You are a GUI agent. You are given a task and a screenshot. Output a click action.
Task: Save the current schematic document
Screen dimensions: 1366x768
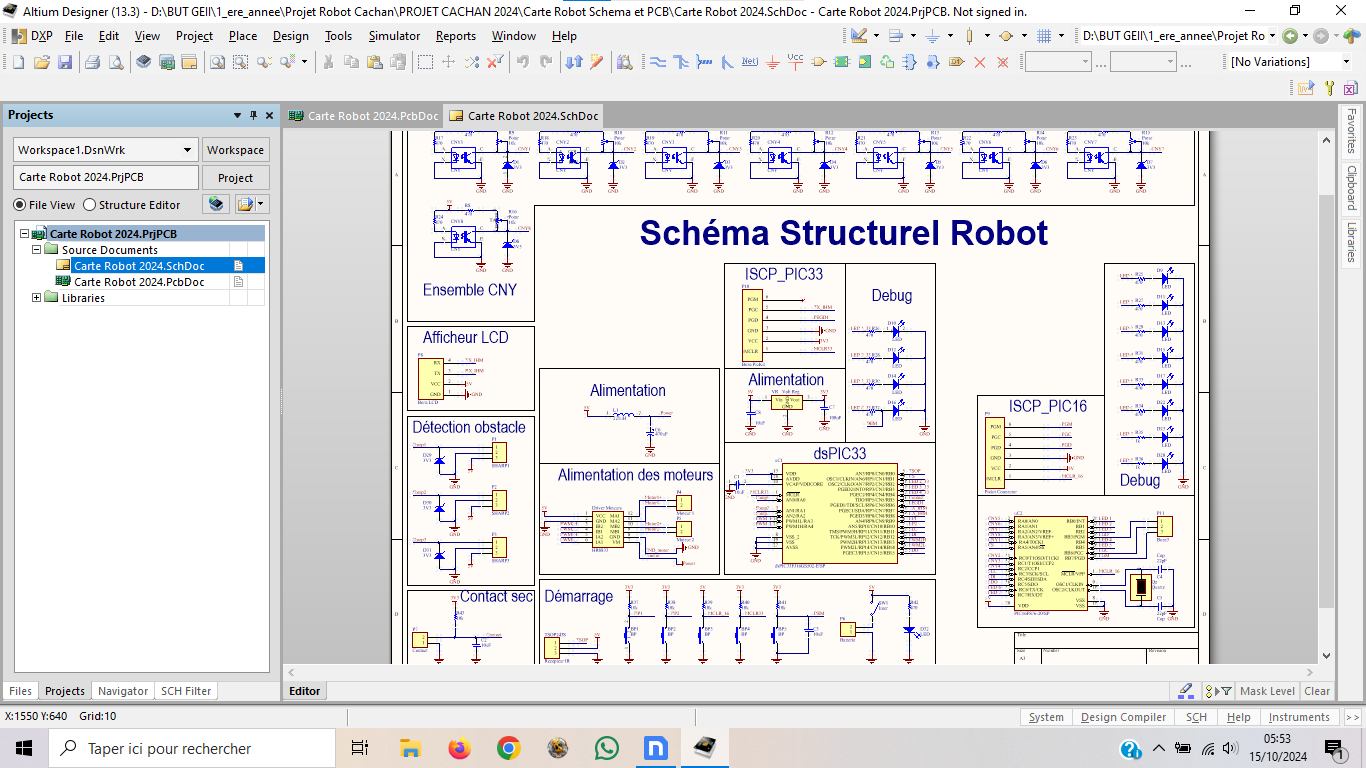[65, 62]
